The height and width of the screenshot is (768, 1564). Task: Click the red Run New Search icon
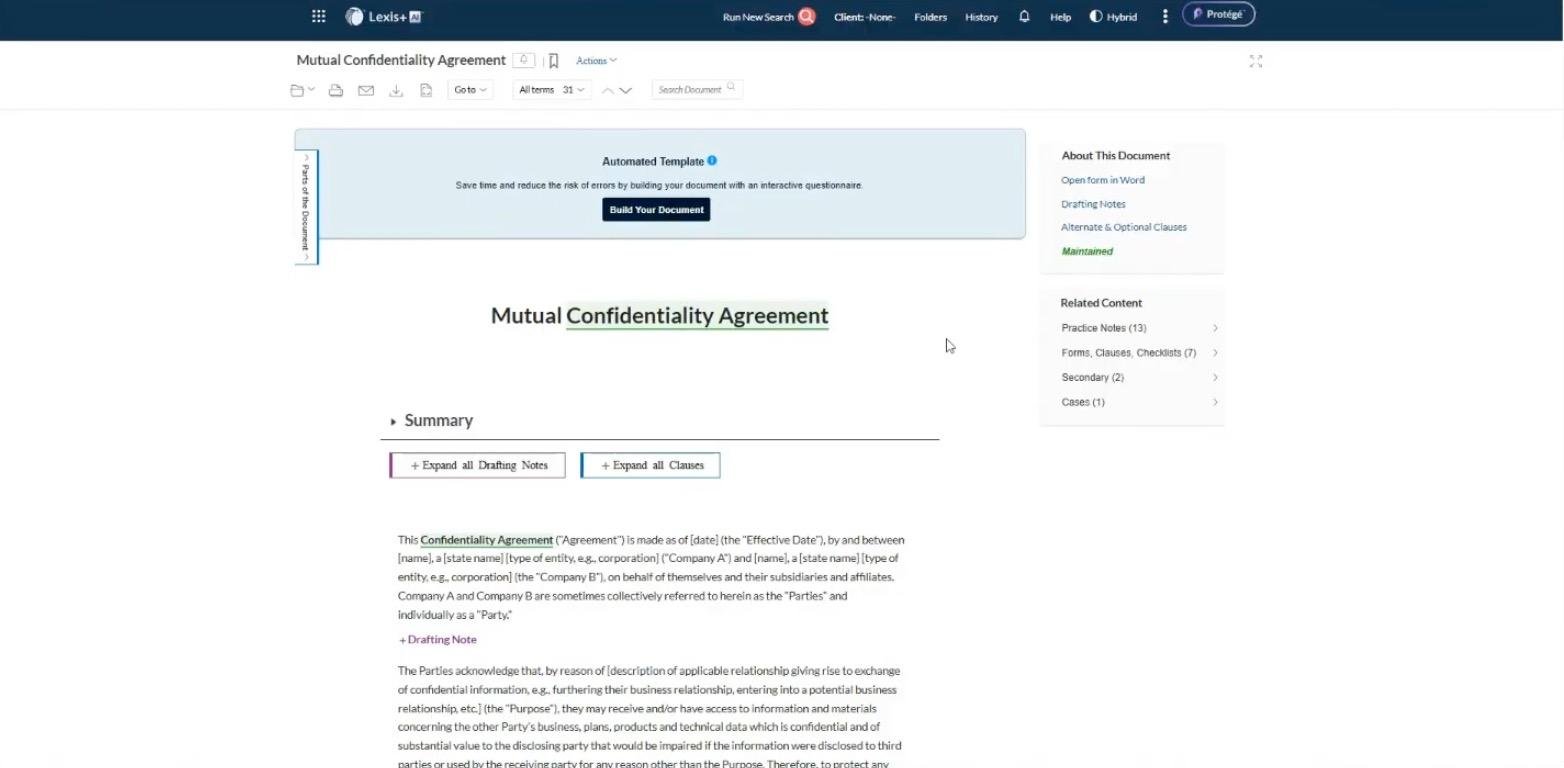click(x=807, y=16)
